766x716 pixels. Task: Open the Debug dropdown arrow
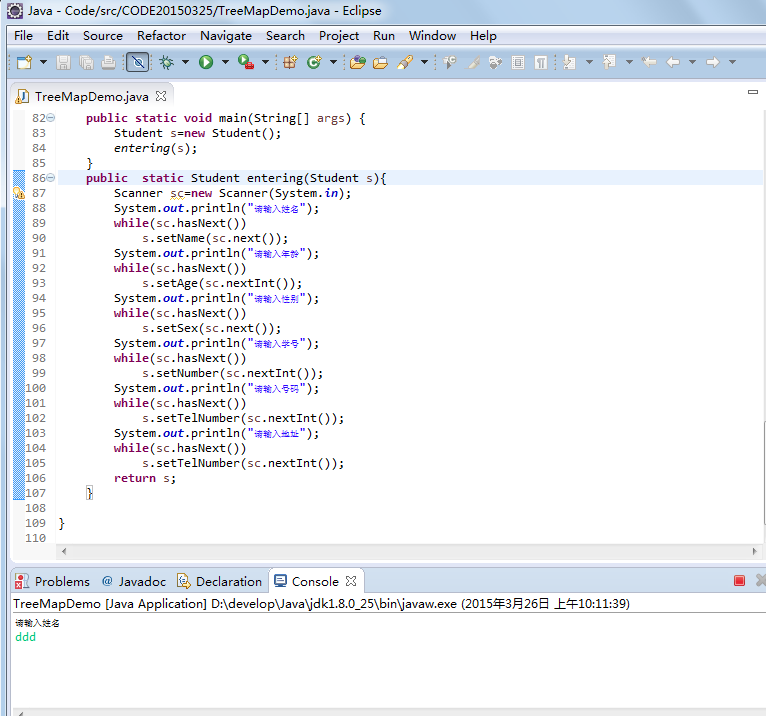point(186,63)
